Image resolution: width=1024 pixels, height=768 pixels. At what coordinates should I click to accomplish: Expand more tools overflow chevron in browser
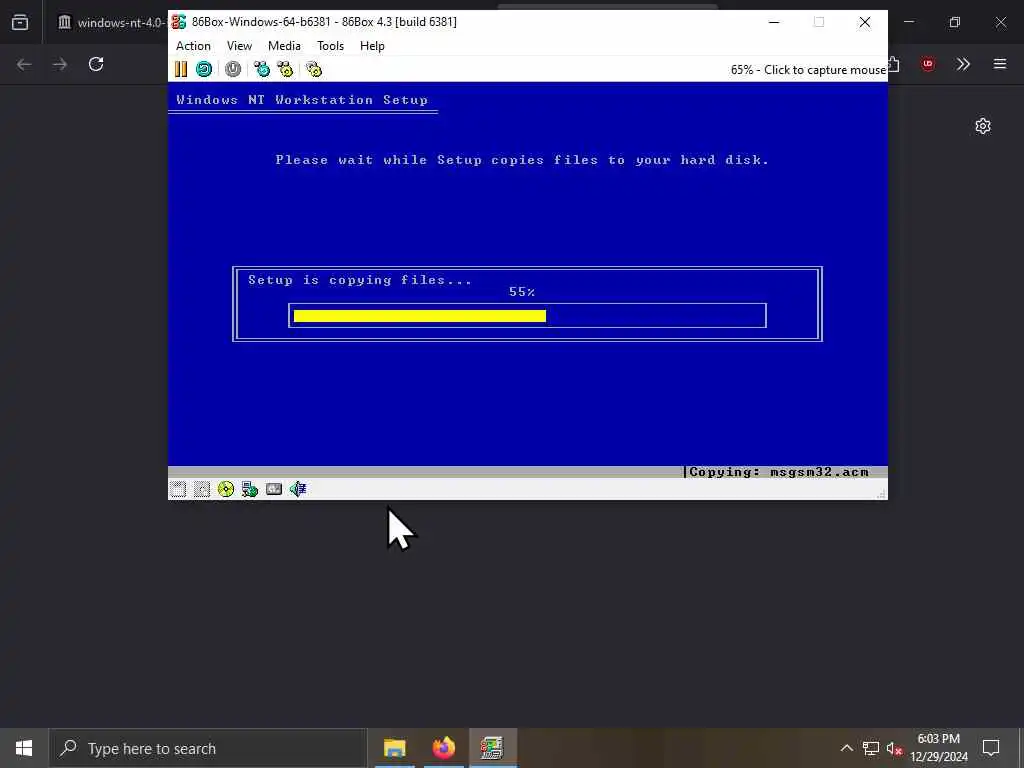963,64
